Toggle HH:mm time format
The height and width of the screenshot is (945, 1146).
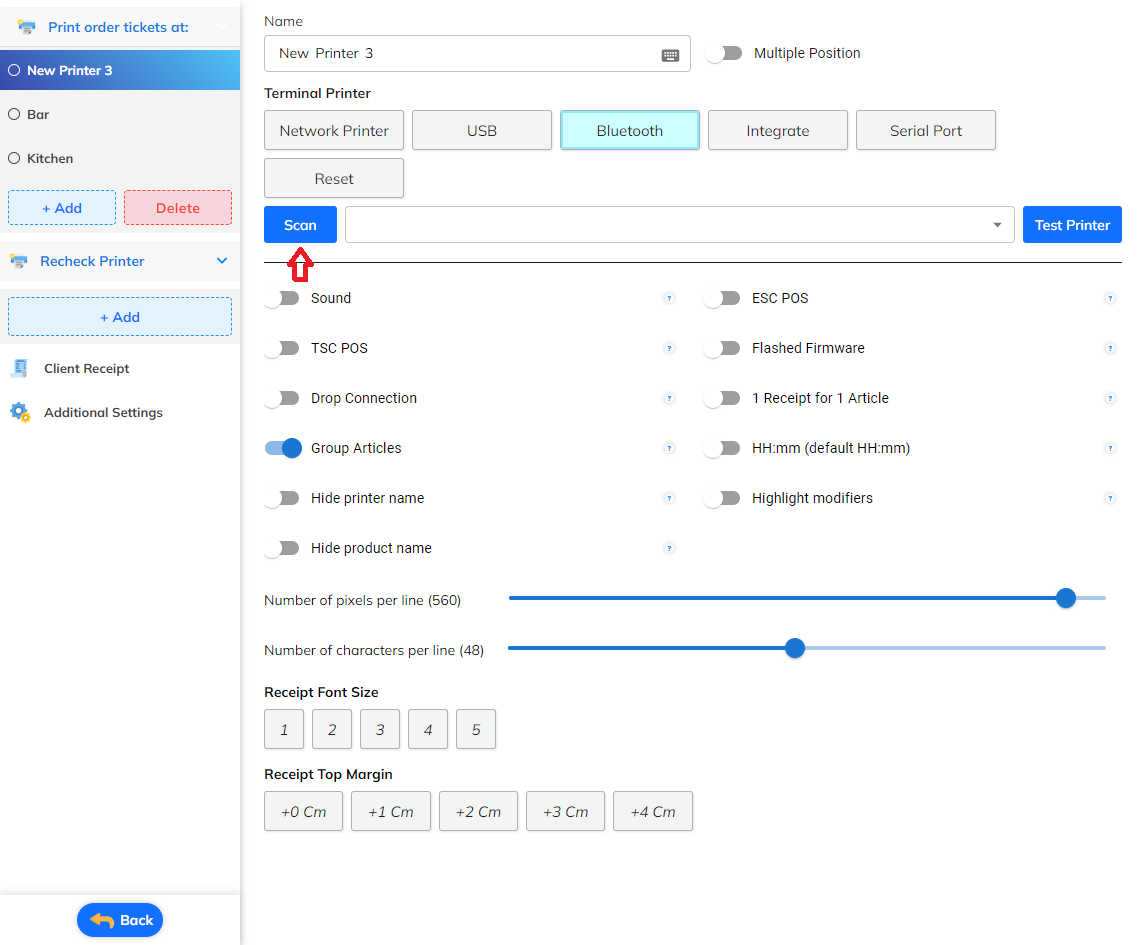point(722,448)
